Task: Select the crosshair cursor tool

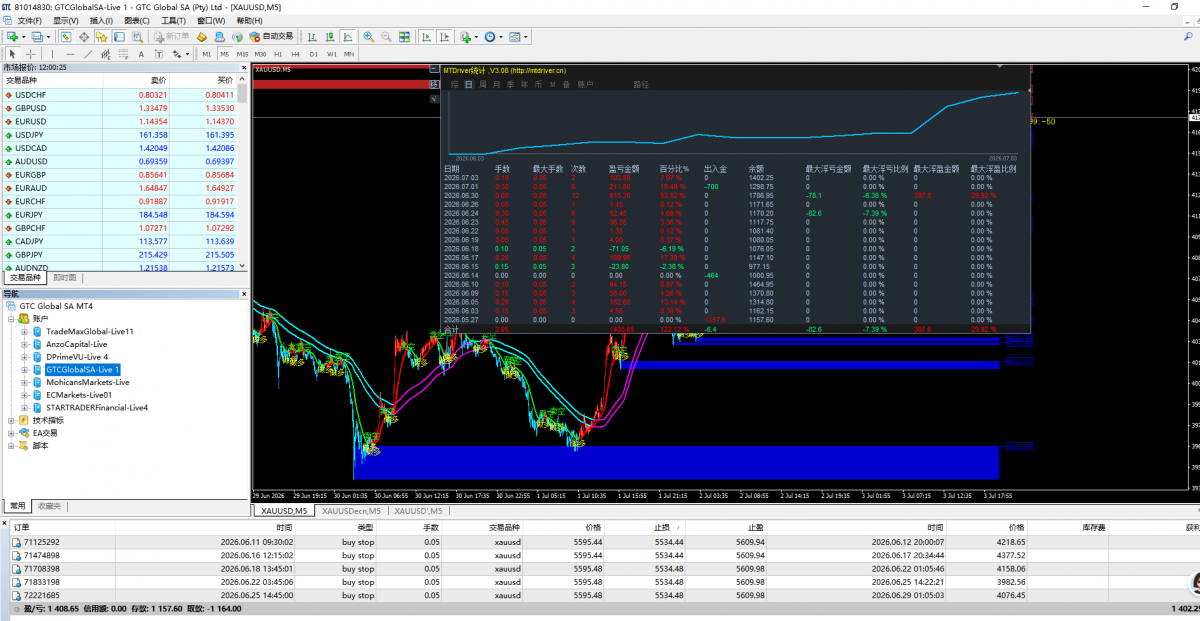Action: 31,54
